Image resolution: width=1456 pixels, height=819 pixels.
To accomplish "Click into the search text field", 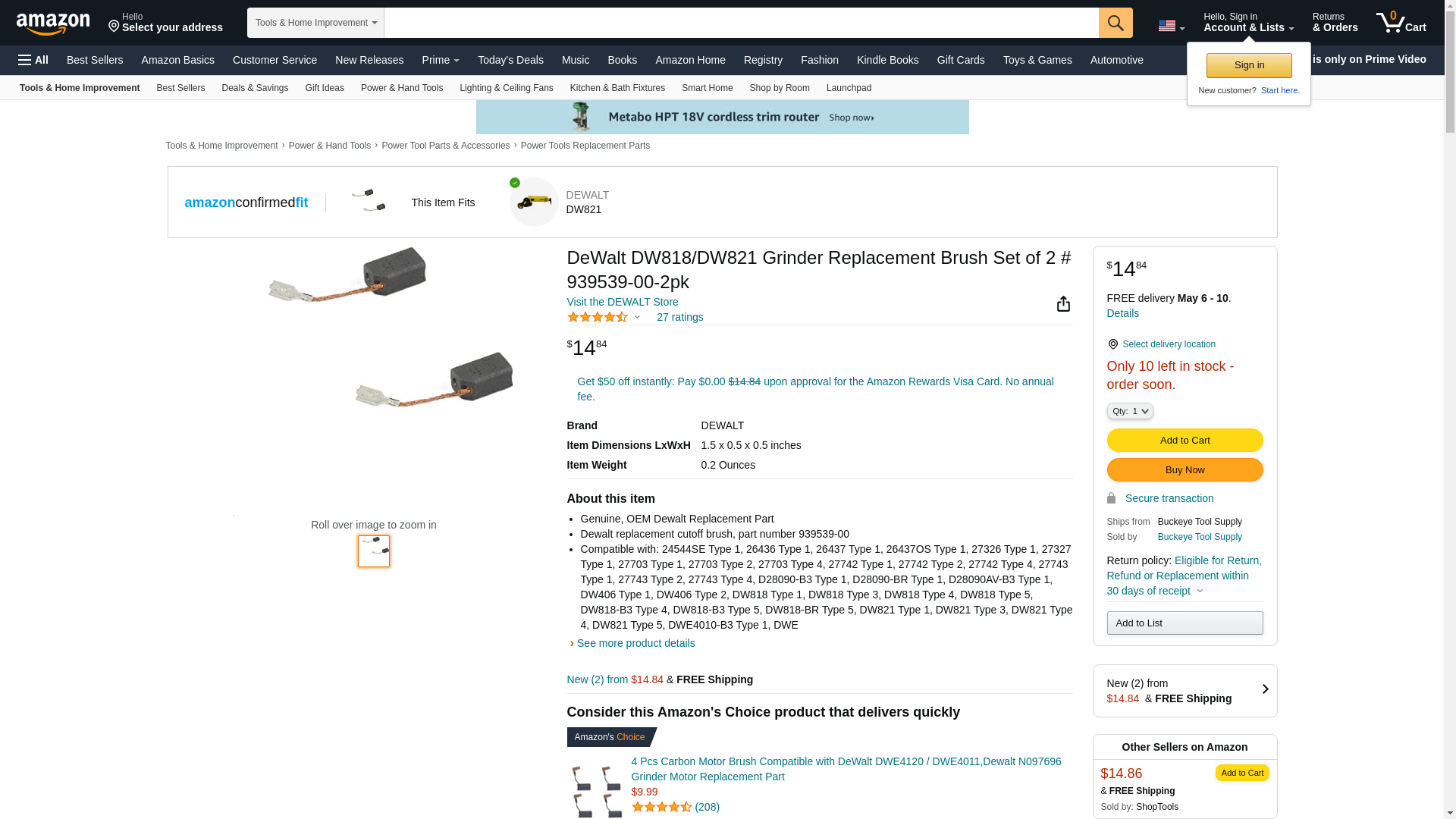I will 740,23.
